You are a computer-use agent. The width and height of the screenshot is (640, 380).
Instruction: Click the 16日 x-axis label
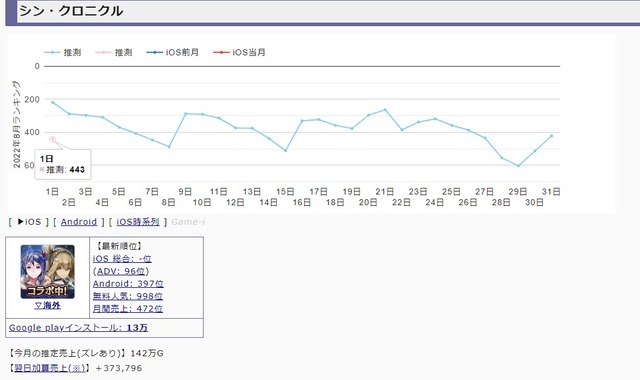coord(302,202)
